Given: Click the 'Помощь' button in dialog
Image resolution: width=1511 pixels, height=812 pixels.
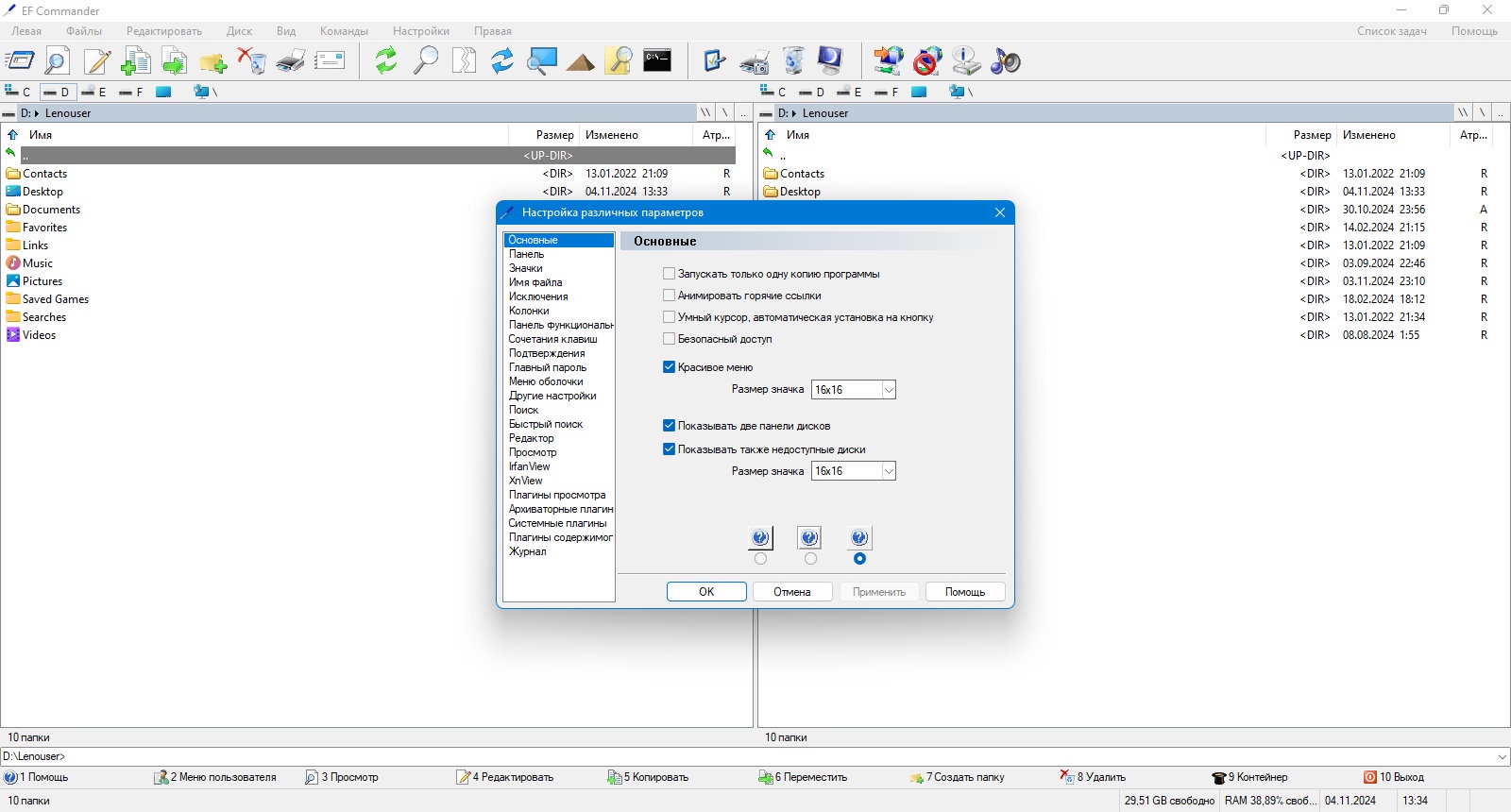Looking at the screenshot, I should (965, 592).
